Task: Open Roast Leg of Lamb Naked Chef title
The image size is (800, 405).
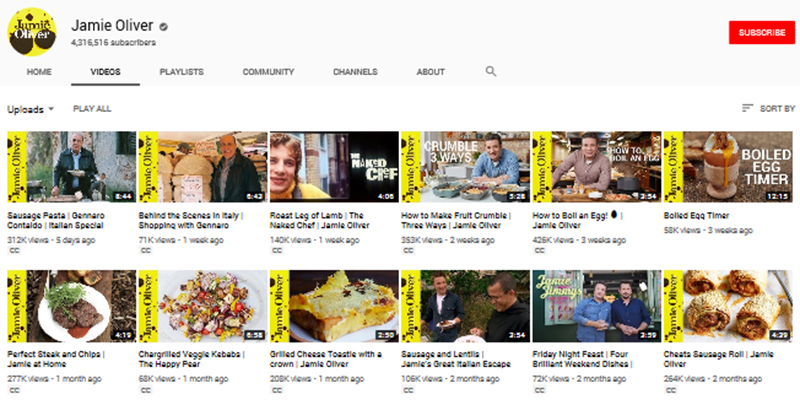Action: tap(319, 220)
